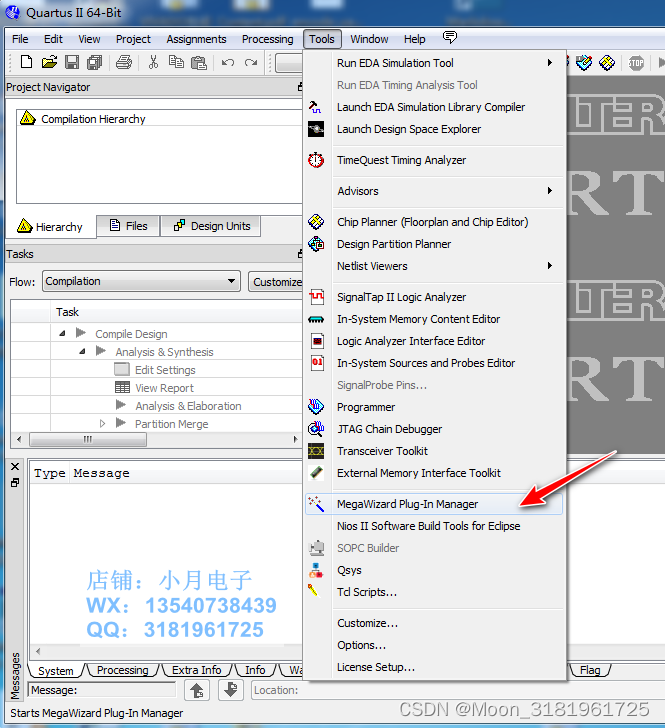Click the Tasks horizontal scrollbar thumb

[x=88, y=439]
